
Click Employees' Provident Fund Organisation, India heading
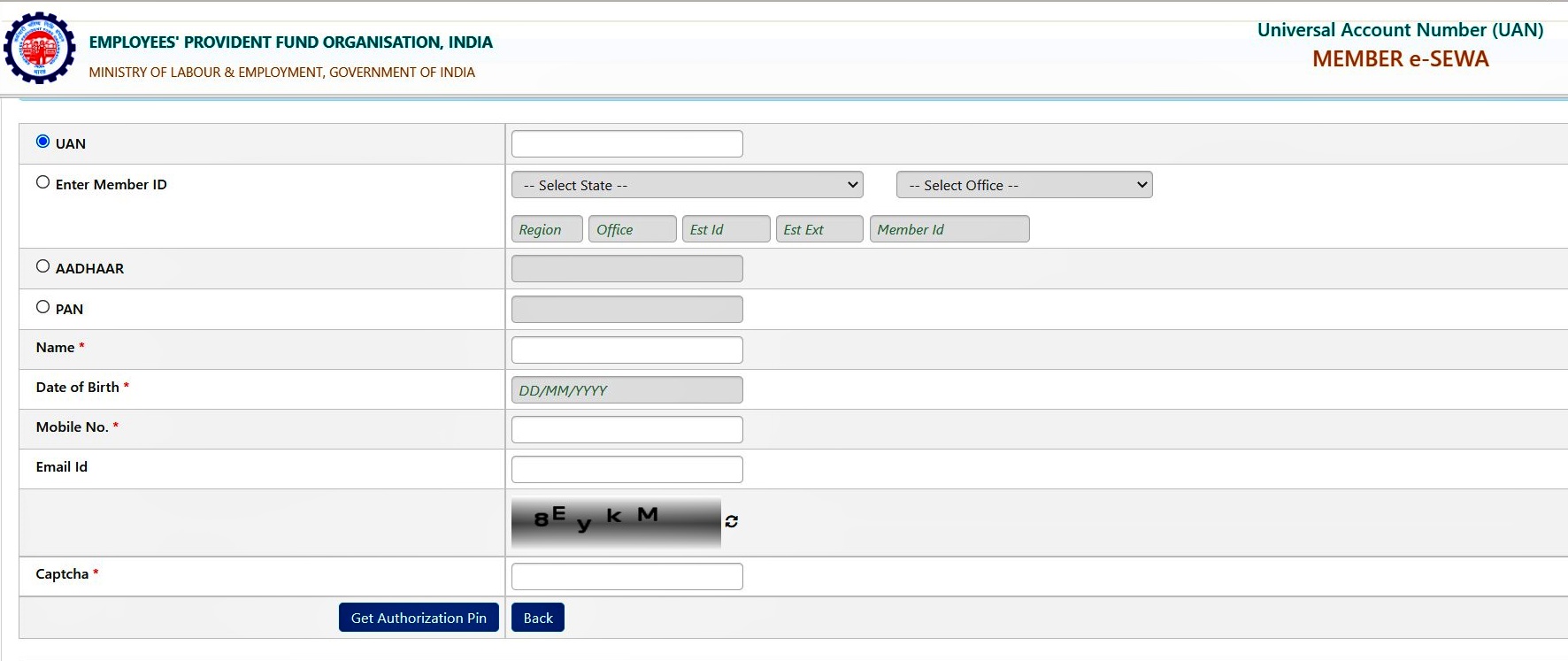click(291, 42)
